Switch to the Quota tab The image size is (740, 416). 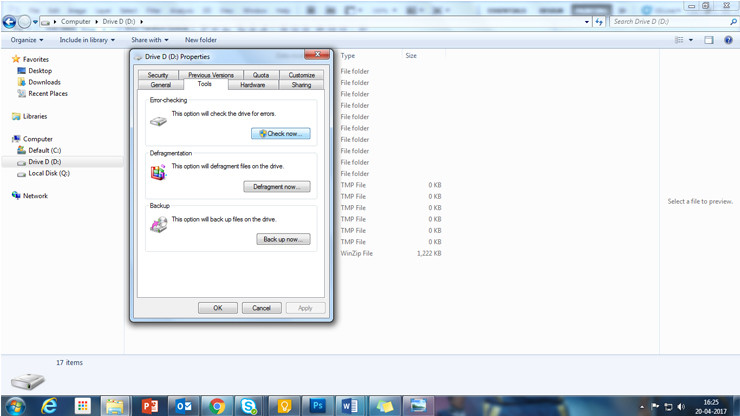(x=261, y=75)
